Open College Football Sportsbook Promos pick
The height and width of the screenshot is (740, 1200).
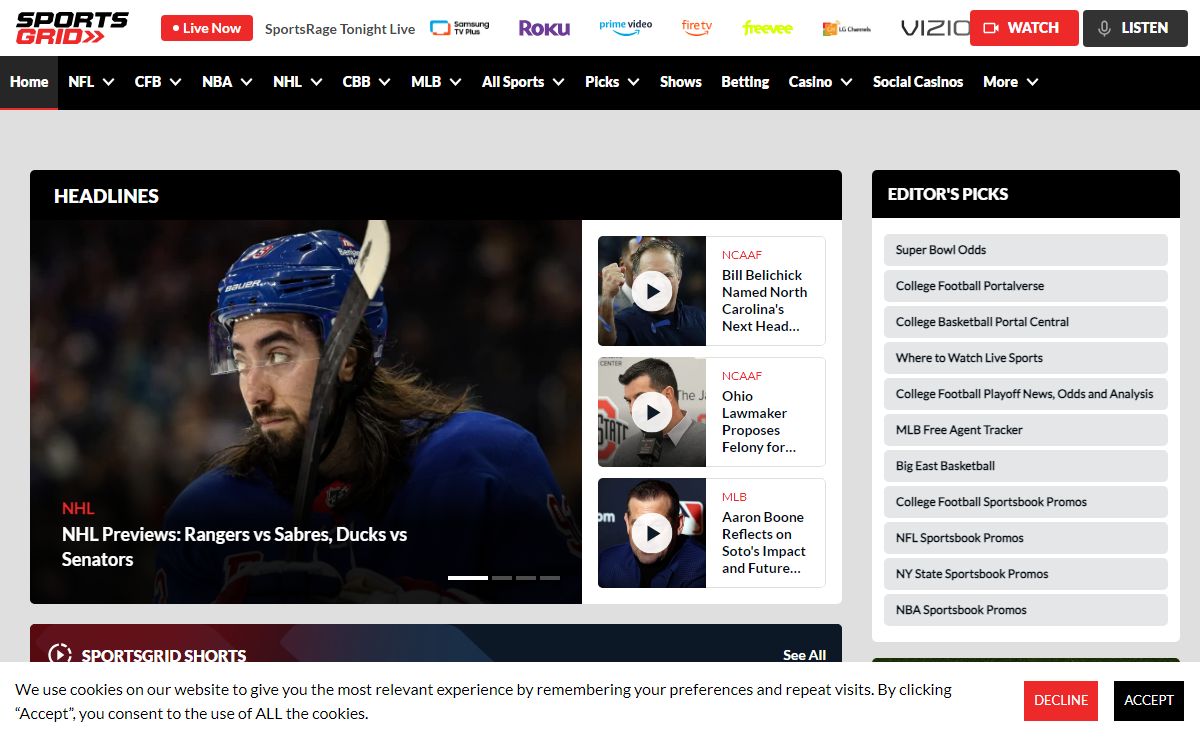(1026, 502)
